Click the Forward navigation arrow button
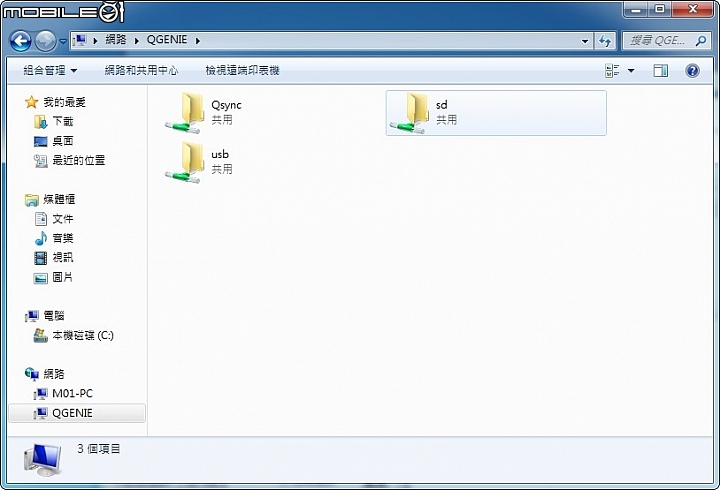Viewport: 720px width, 490px height. 45,41
